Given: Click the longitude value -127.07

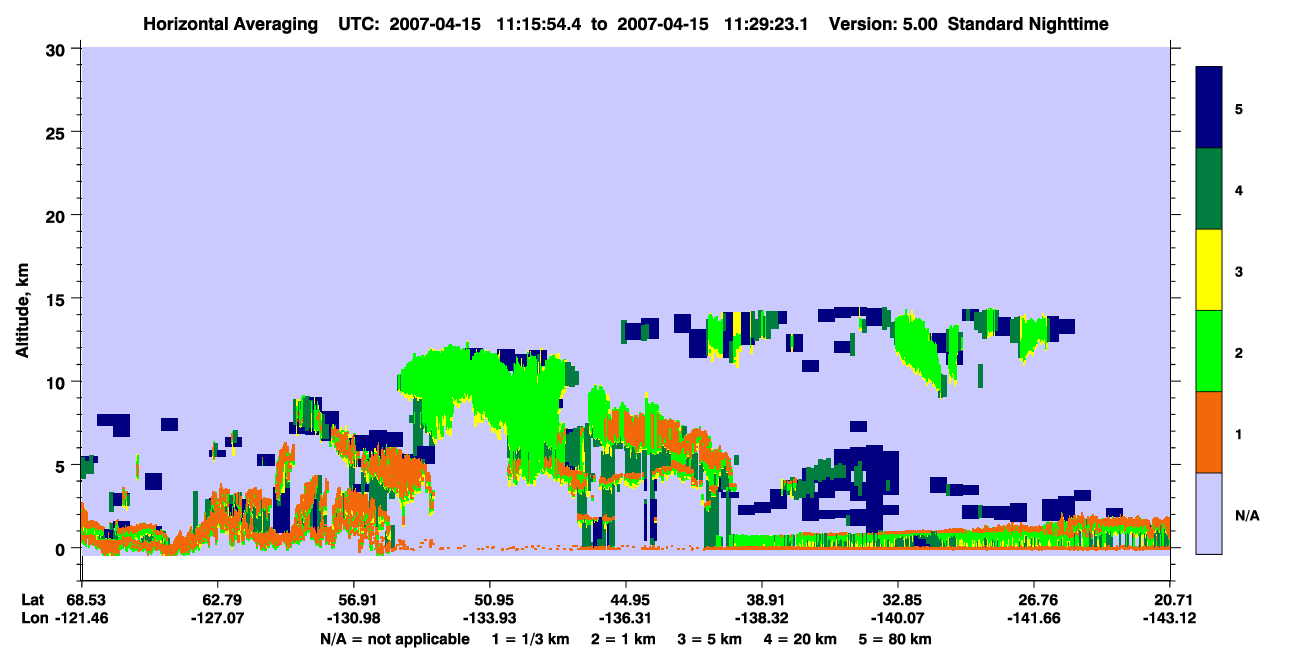Looking at the screenshot, I should [217, 619].
